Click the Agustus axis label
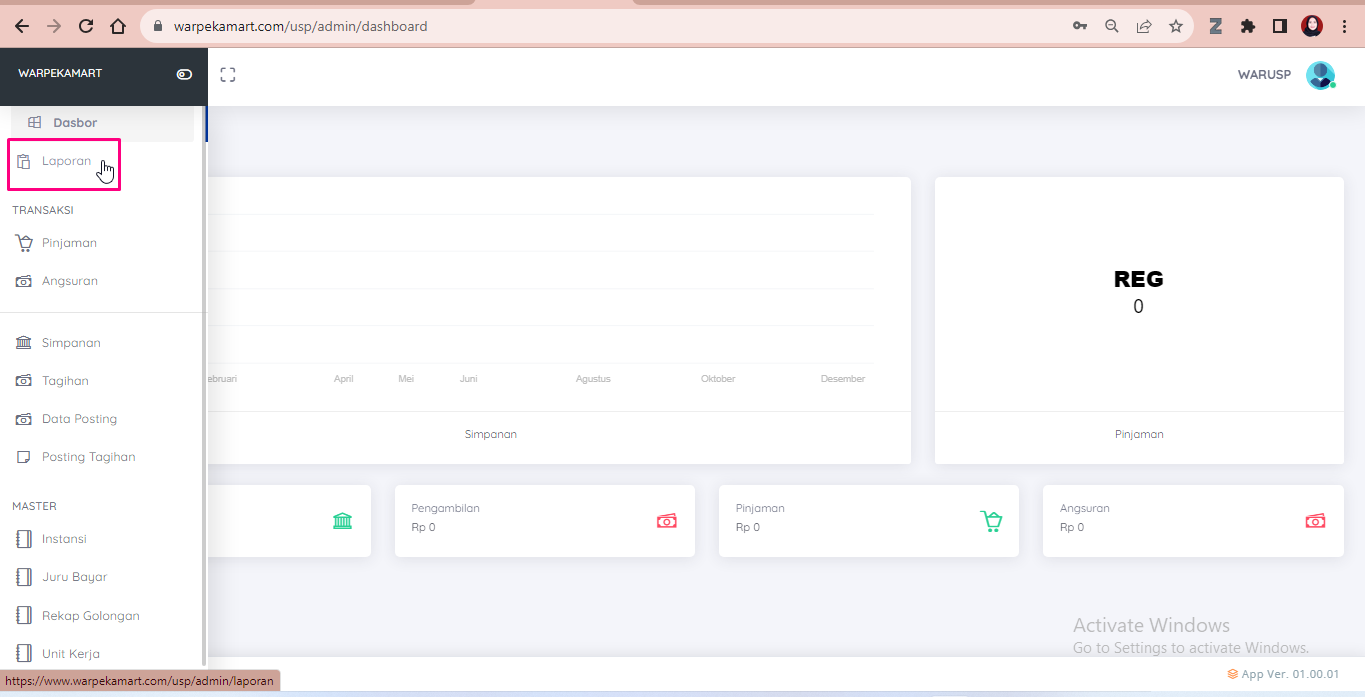This screenshot has height=697, width=1365. pyautogui.click(x=593, y=379)
